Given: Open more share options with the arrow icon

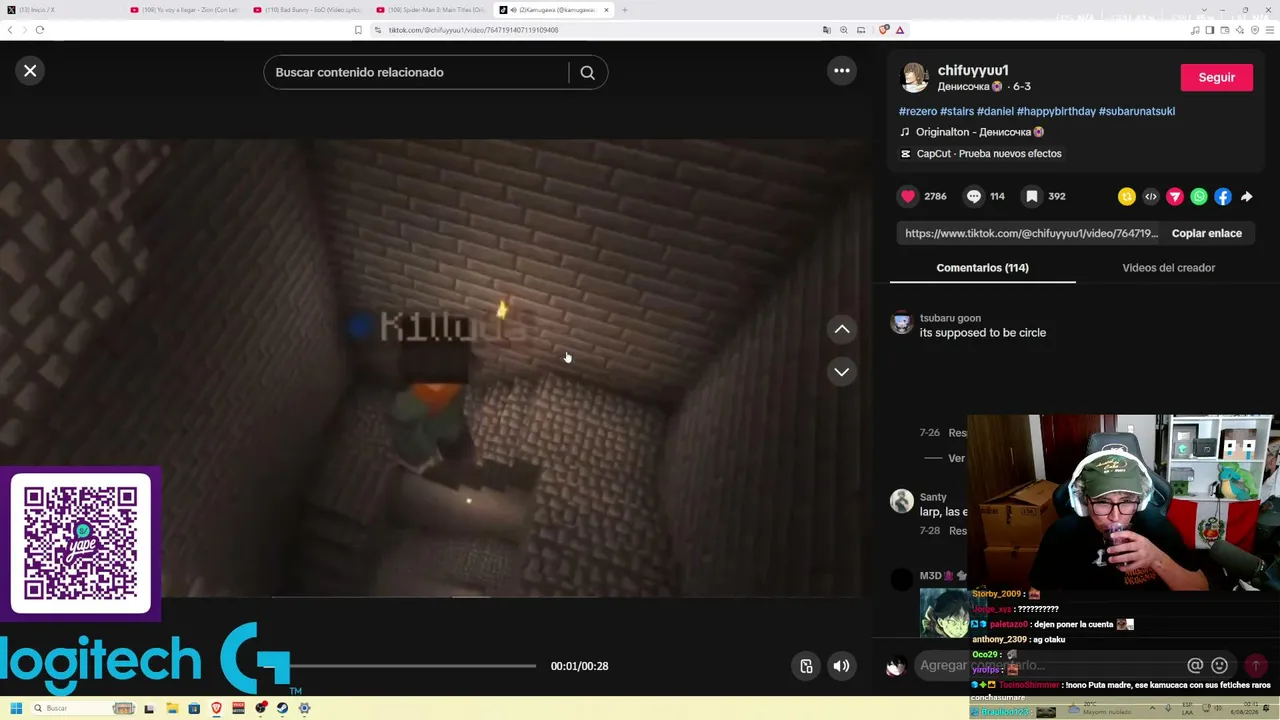Looking at the screenshot, I should coord(1246,197).
